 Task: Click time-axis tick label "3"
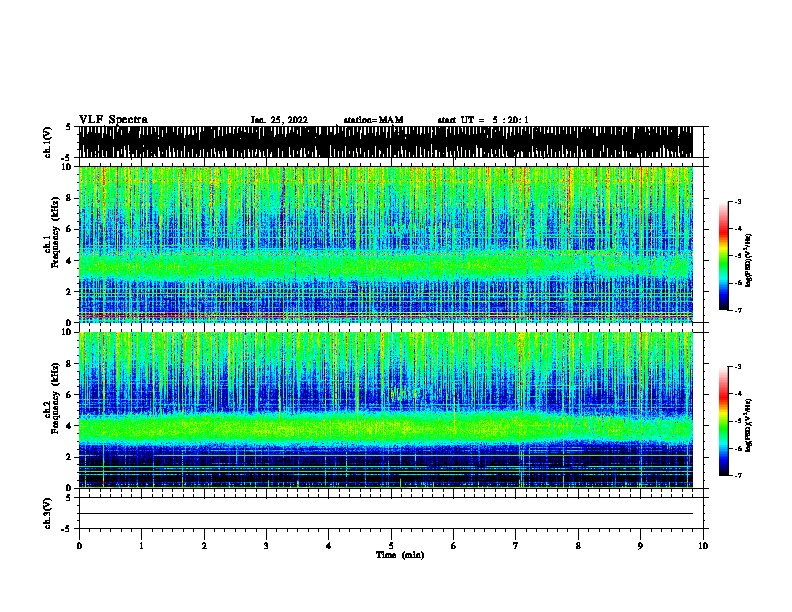tap(266, 546)
